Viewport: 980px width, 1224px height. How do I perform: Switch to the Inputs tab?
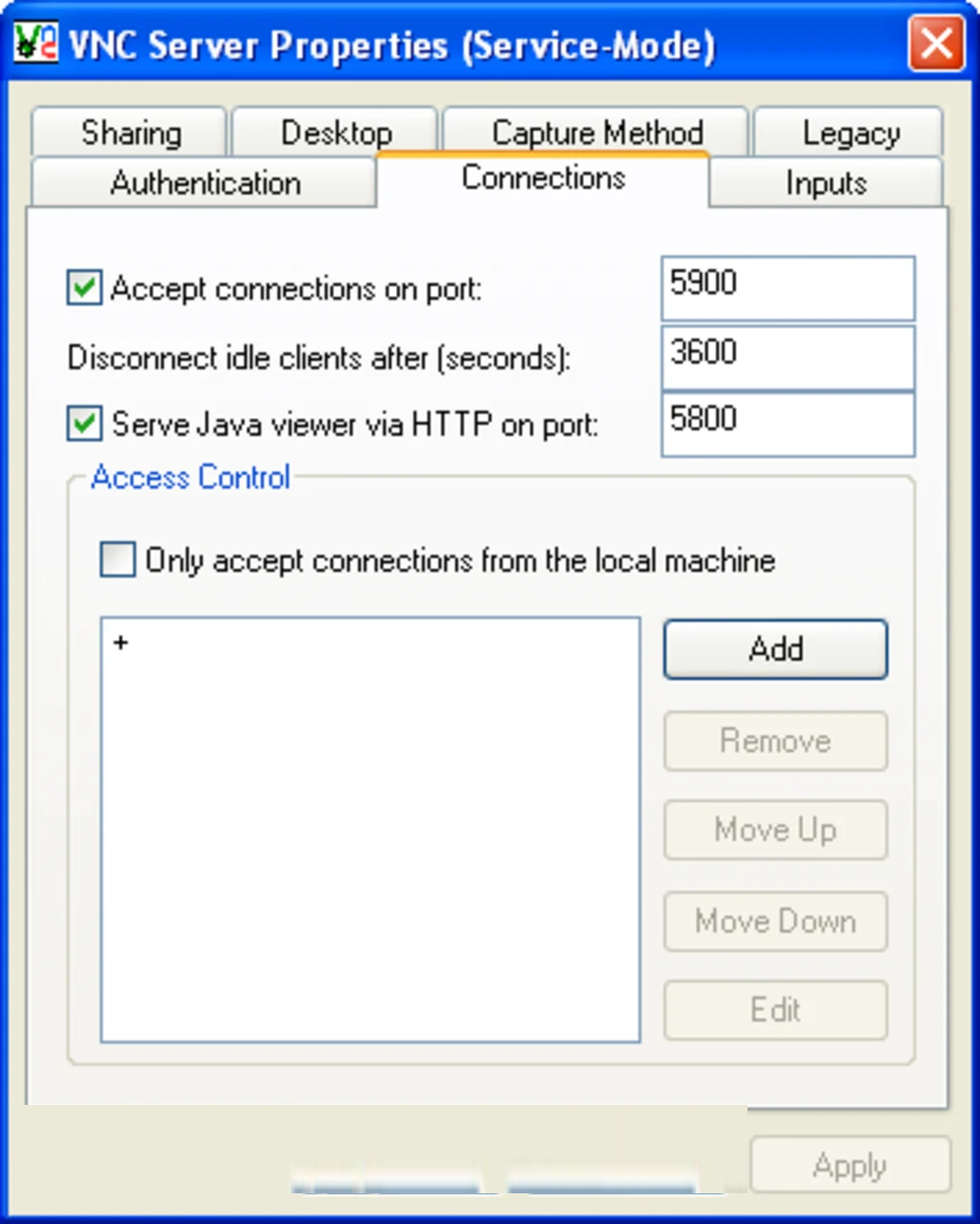826,182
